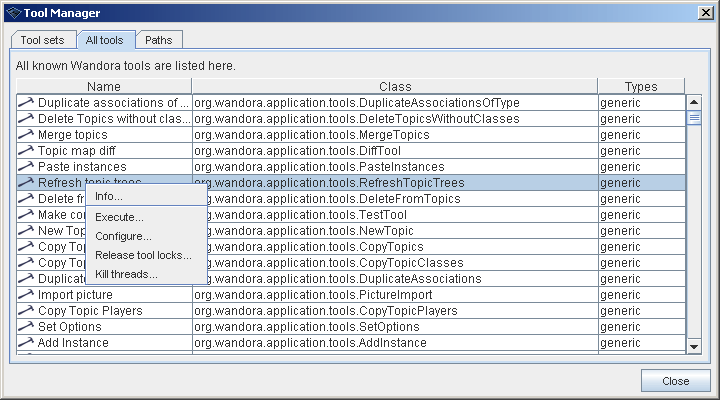The height and width of the screenshot is (400, 720).
Task: Open the Paths tab
Action: click(158, 40)
